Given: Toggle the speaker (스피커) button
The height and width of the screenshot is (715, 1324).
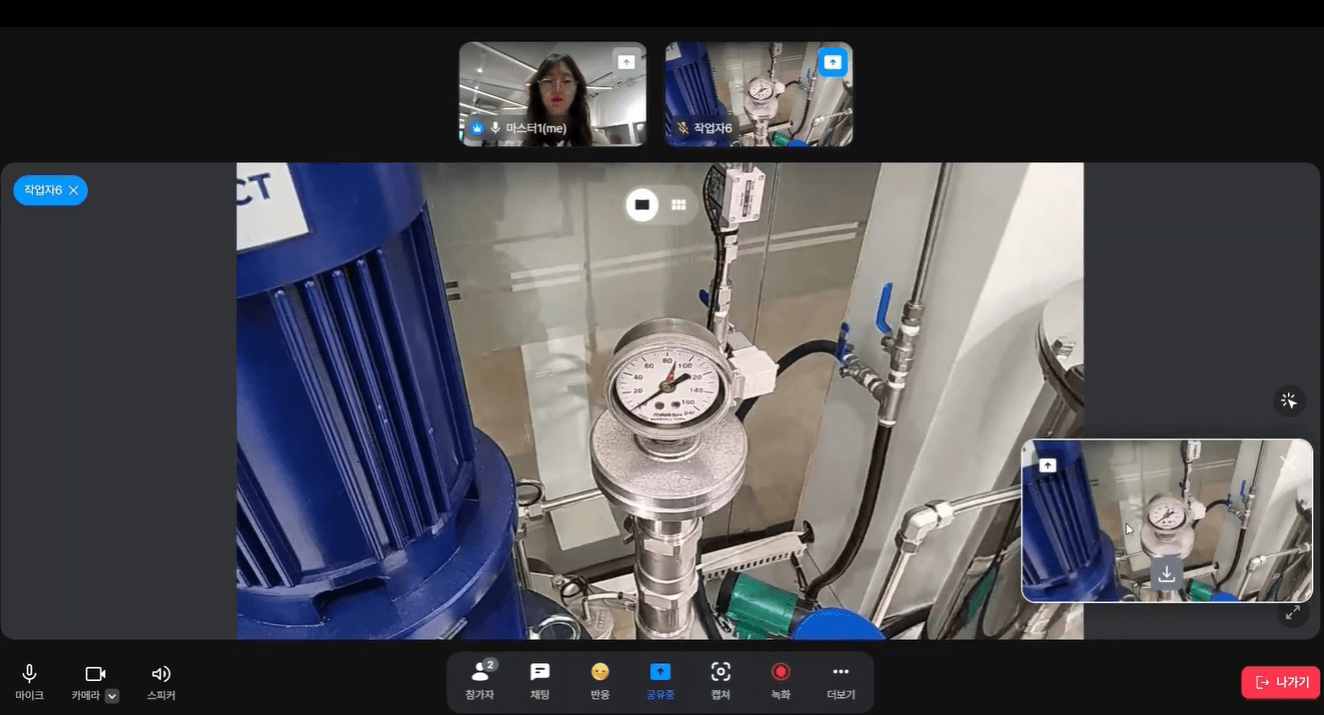Looking at the screenshot, I should point(161,682).
